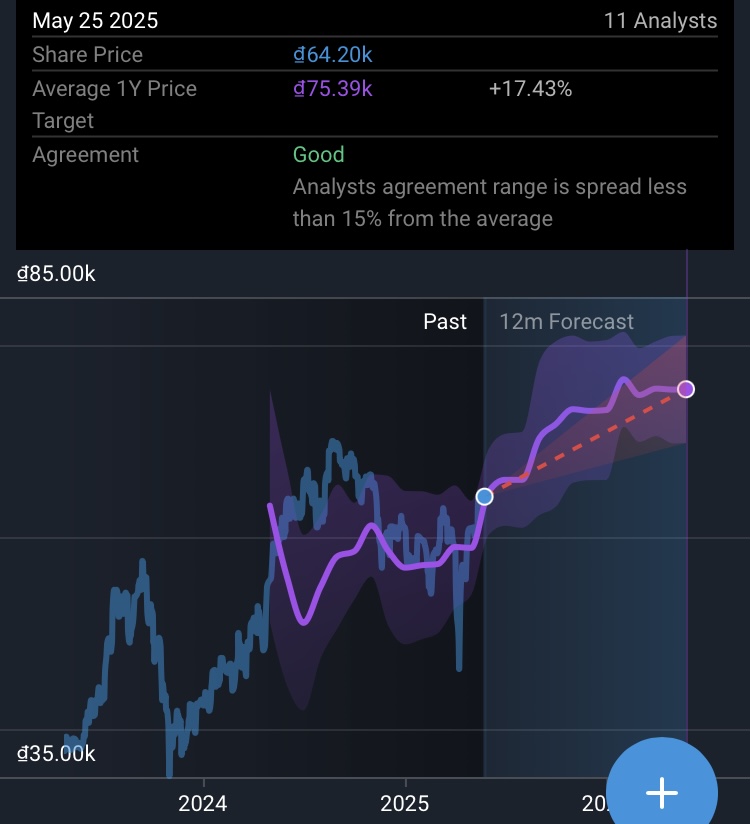Click the ₫35.00k price axis label
The height and width of the screenshot is (824, 750).
57,754
